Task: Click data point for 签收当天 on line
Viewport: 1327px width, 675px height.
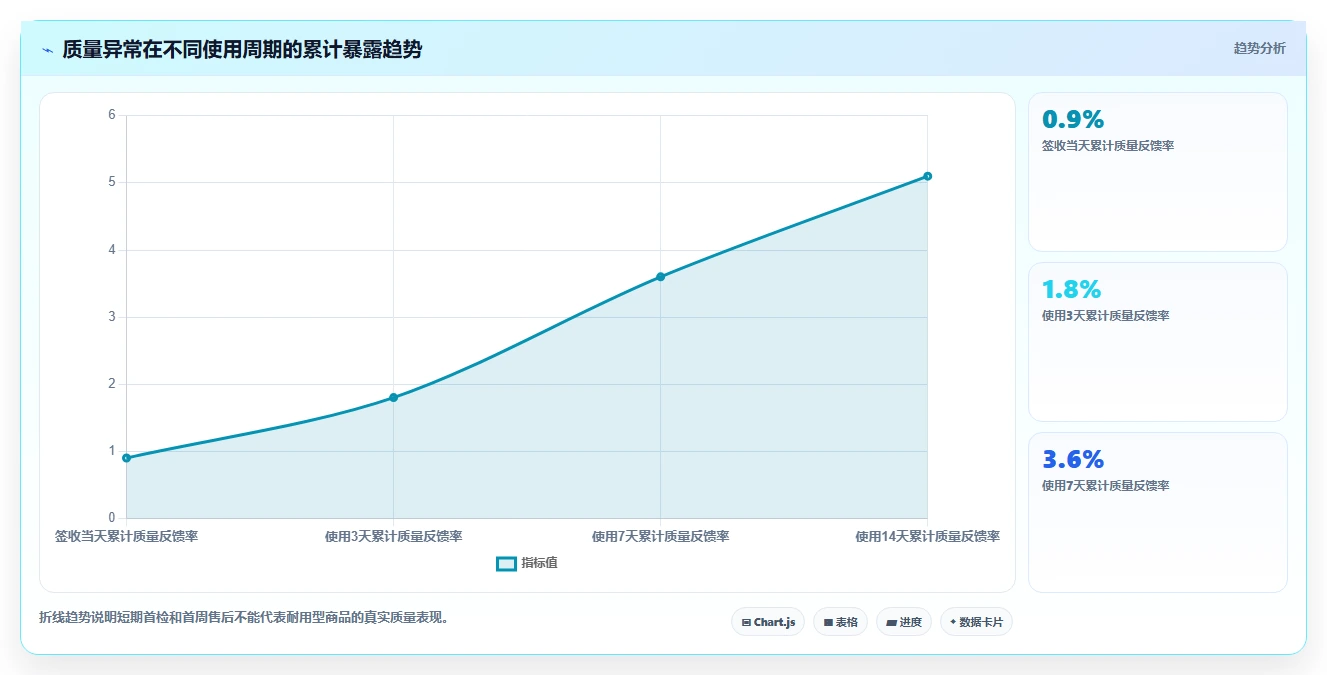Action: [127, 458]
